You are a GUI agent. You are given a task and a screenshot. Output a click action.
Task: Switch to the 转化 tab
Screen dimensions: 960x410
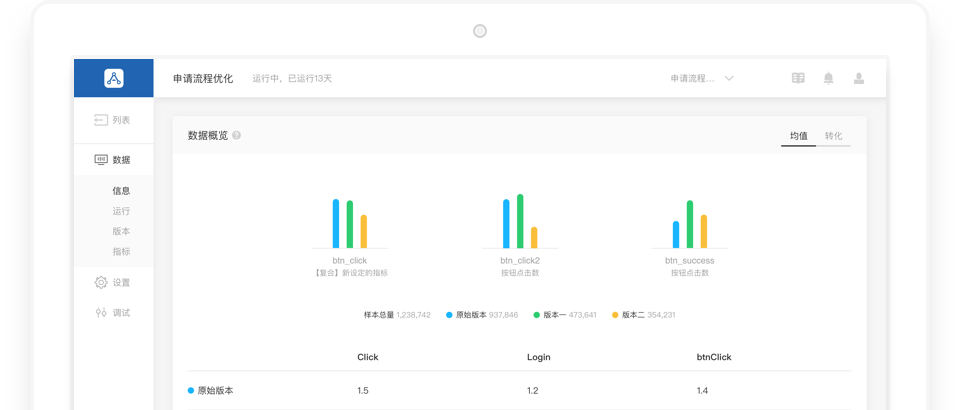click(833, 136)
